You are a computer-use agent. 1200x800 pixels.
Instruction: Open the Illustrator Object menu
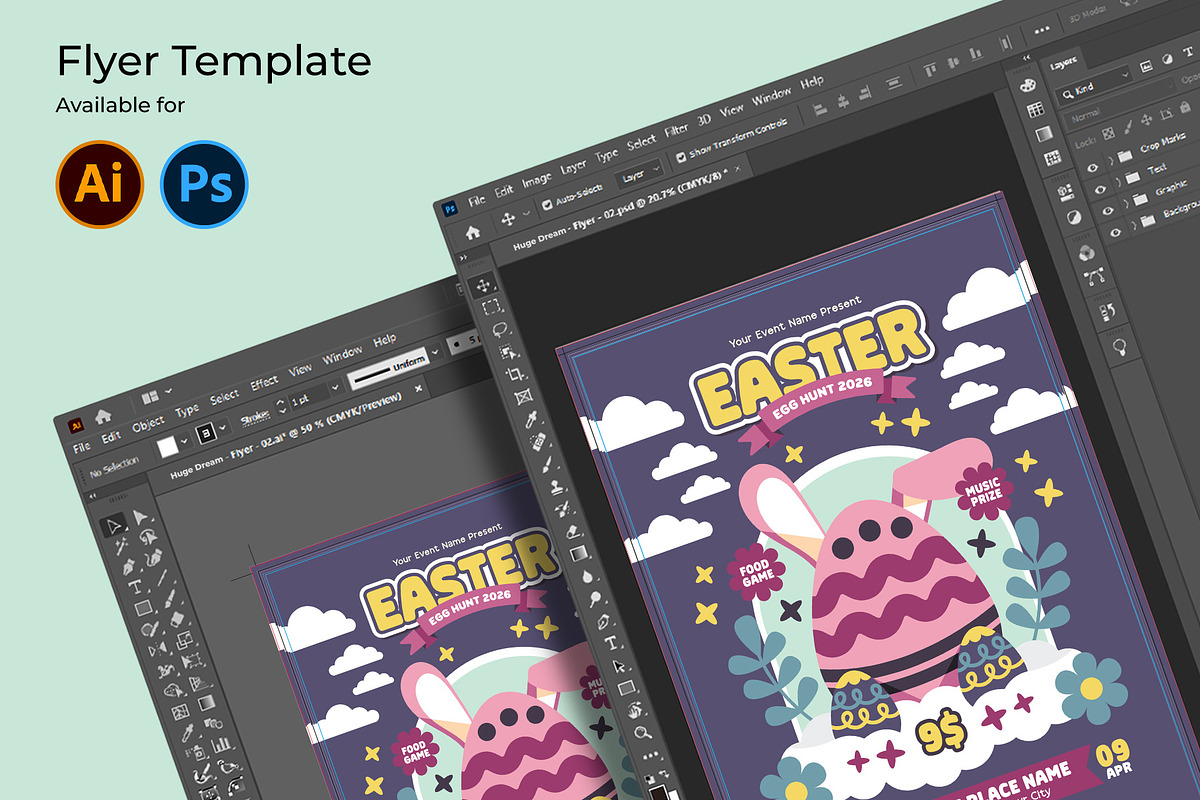(148, 422)
